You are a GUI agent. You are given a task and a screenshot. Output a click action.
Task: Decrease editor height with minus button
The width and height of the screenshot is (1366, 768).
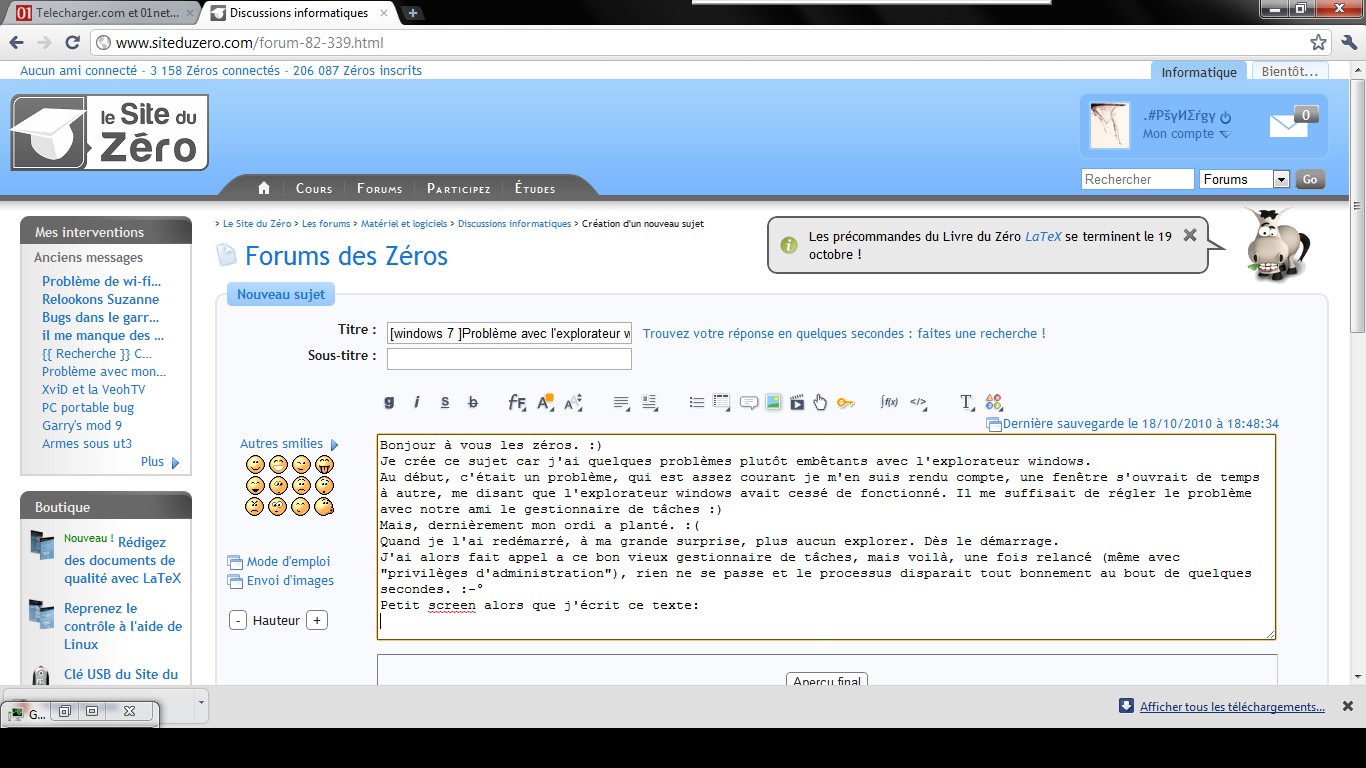pyautogui.click(x=238, y=620)
